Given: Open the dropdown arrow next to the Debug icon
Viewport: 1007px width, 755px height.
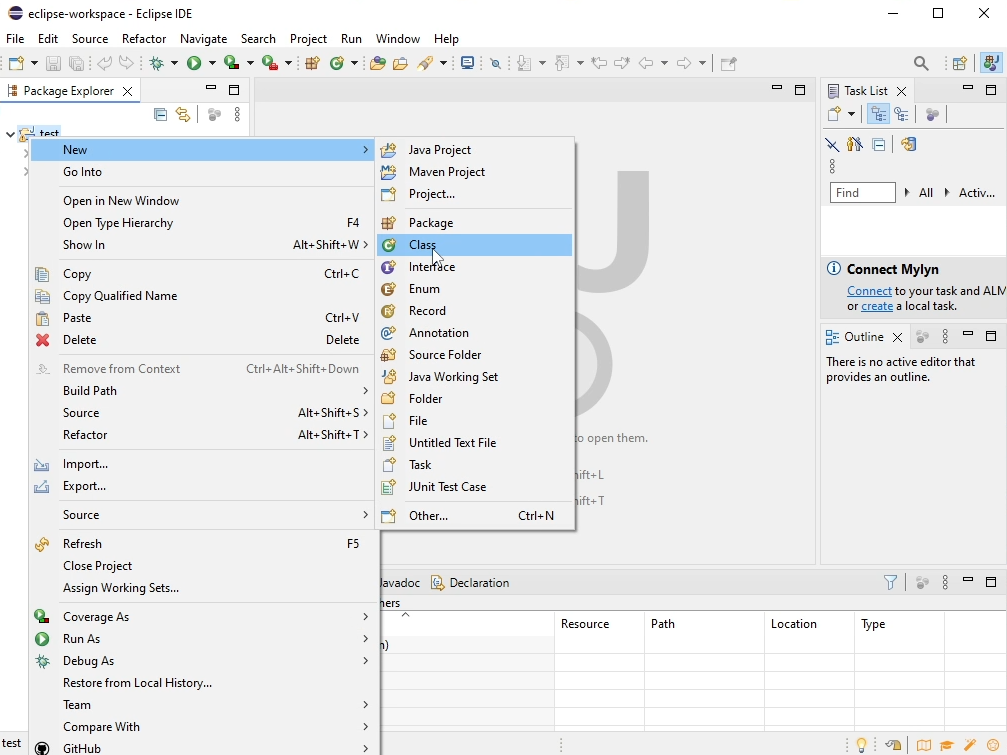Looking at the screenshot, I should point(173,63).
